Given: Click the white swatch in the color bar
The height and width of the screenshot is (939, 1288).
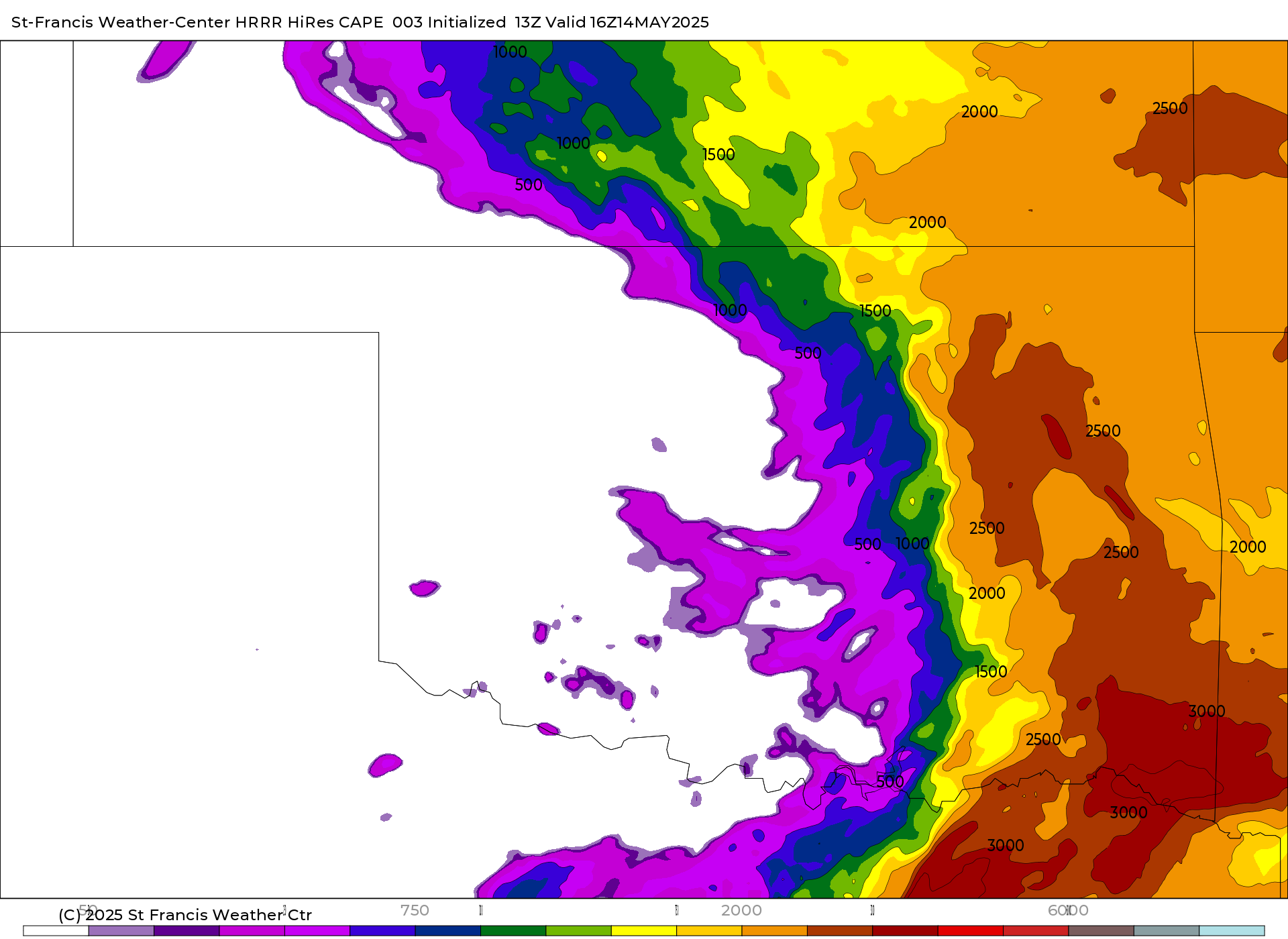Looking at the screenshot, I should click(x=56, y=930).
